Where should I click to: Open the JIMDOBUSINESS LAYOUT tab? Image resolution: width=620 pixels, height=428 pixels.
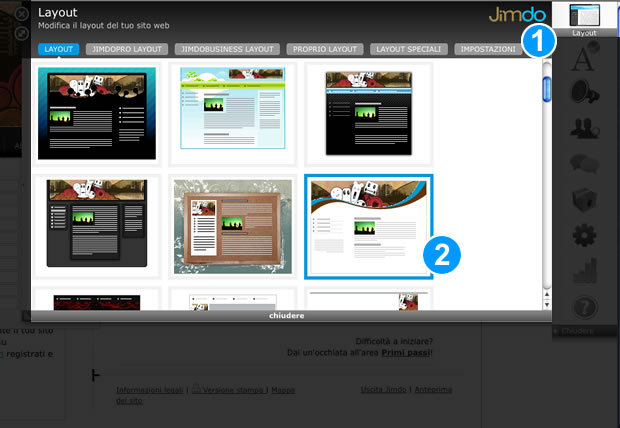point(227,49)
